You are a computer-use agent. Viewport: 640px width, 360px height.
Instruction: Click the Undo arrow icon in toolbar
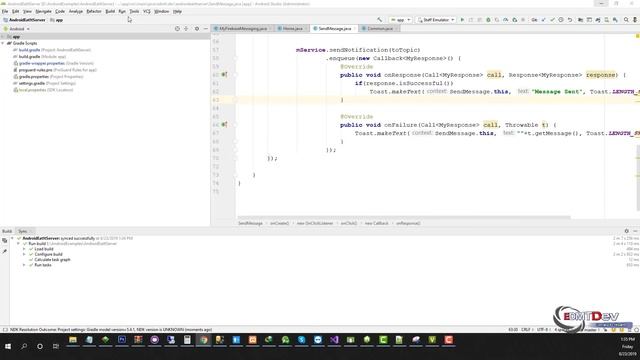[570, 20]
